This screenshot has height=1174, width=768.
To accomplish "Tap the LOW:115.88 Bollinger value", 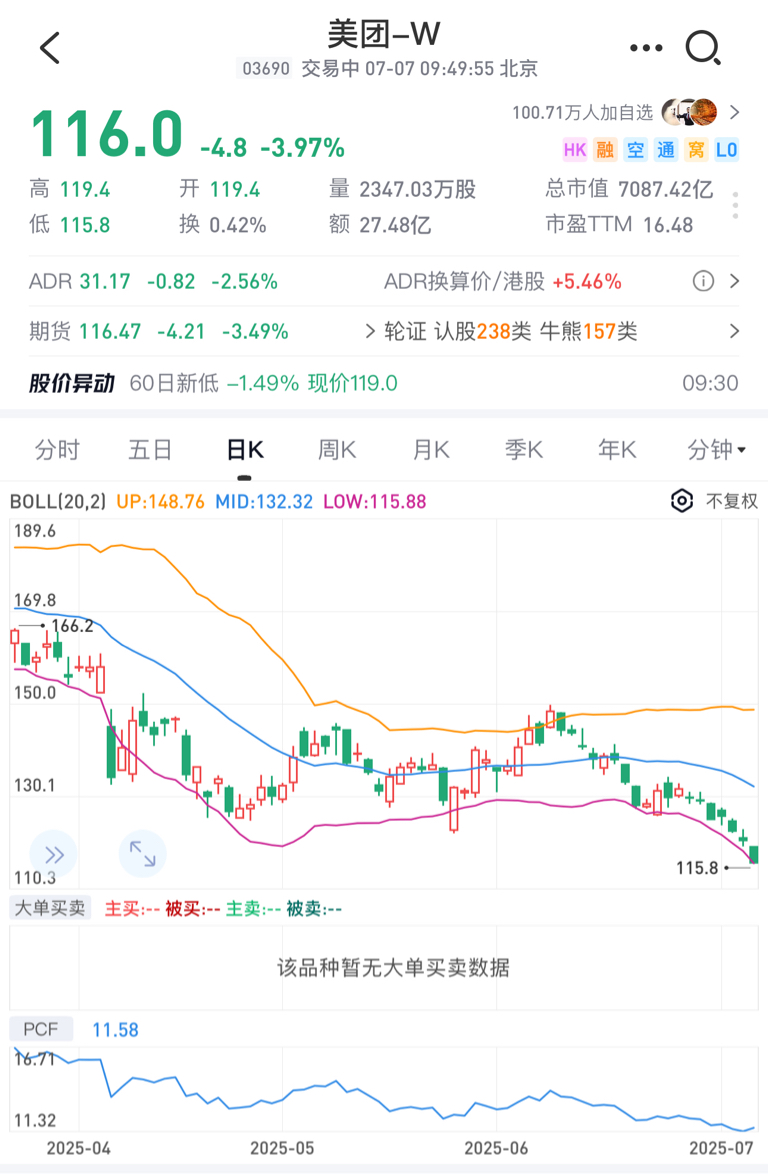I will coord(374,502).
